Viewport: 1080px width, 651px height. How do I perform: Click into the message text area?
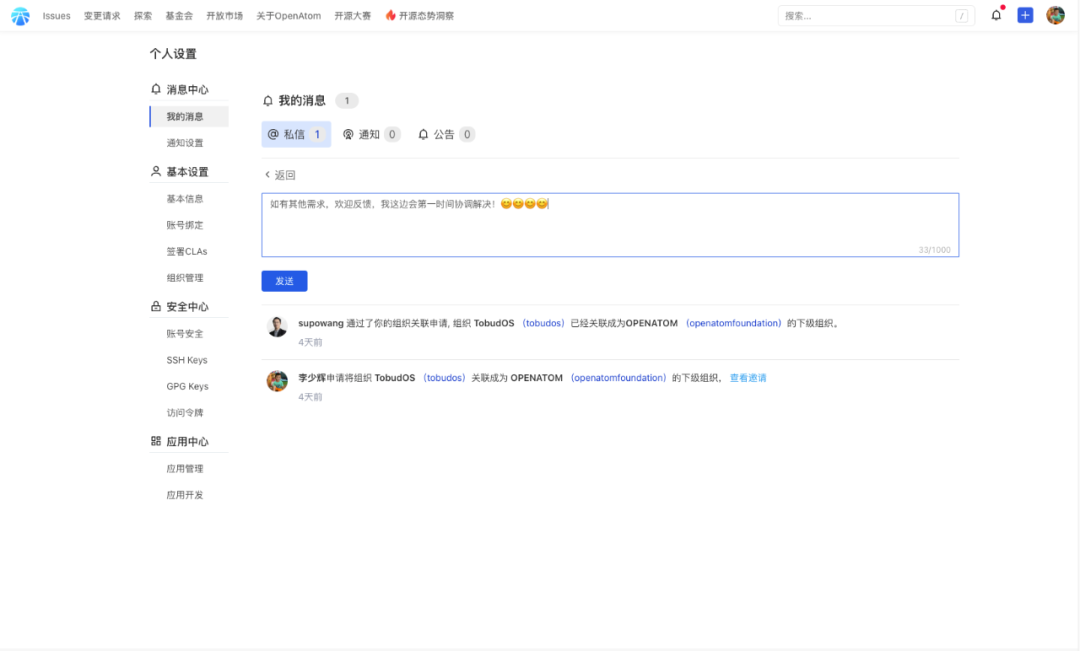610,225
